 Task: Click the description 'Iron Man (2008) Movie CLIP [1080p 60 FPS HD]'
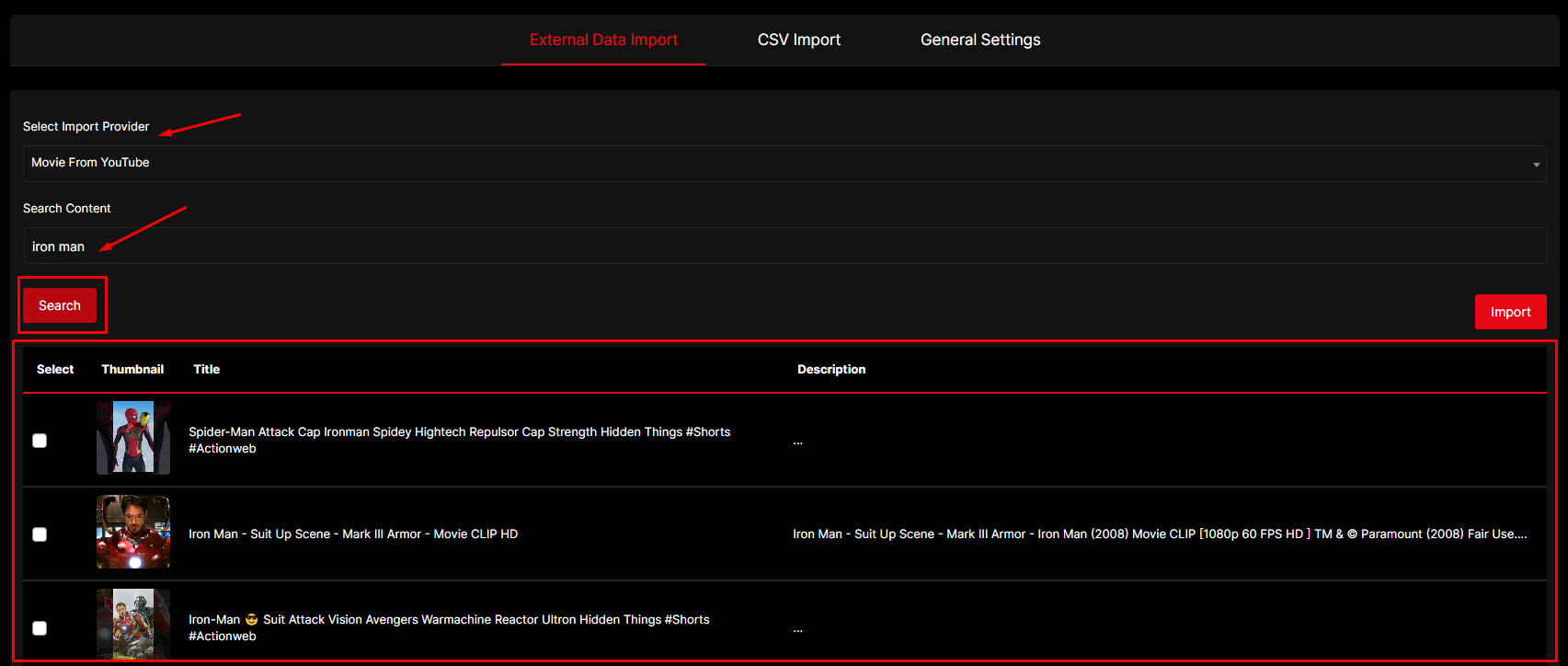click(x=1160, y=534)
